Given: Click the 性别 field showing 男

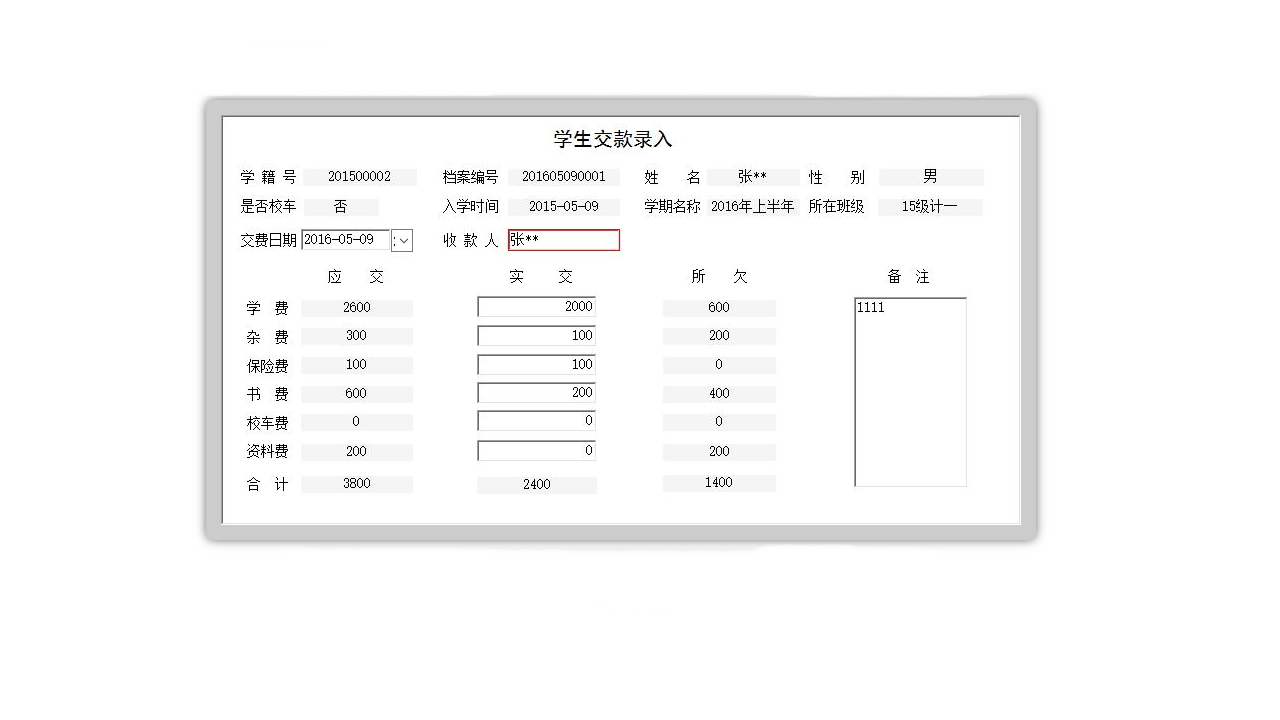Looking at the screenshot, I should tap(930, 177).
